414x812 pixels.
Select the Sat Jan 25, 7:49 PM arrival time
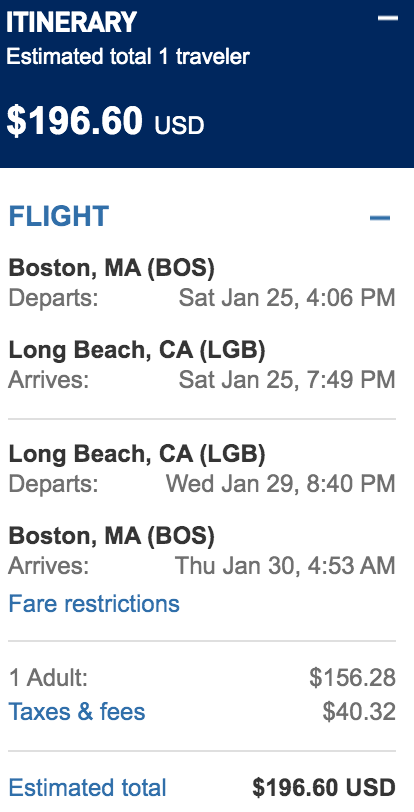[287, 380]
